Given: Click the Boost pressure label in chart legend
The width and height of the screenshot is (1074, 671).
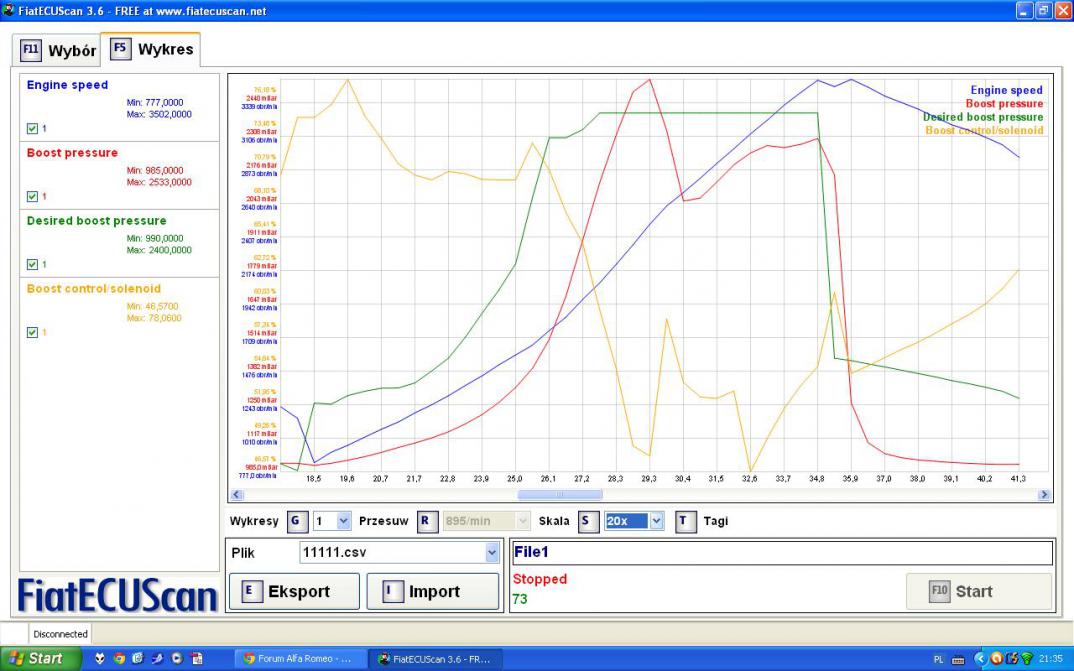Looking at the screenshot, I should pyautogui.click(x=1004, y=103).
